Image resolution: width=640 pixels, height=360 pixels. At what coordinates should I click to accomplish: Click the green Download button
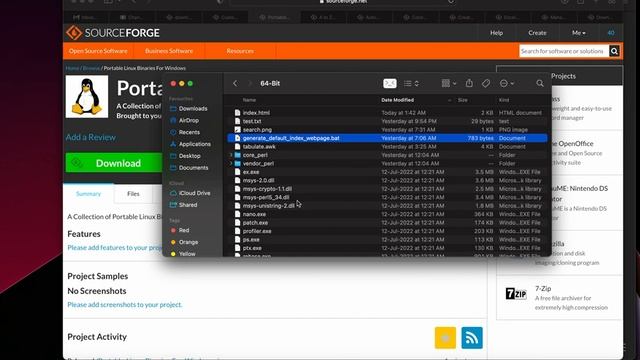tap(114, 163)
